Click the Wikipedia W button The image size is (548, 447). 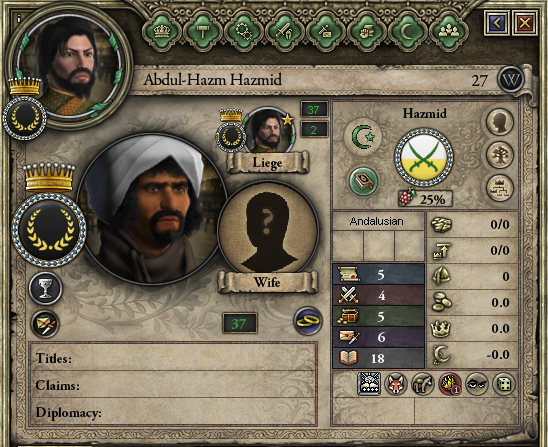511,80
